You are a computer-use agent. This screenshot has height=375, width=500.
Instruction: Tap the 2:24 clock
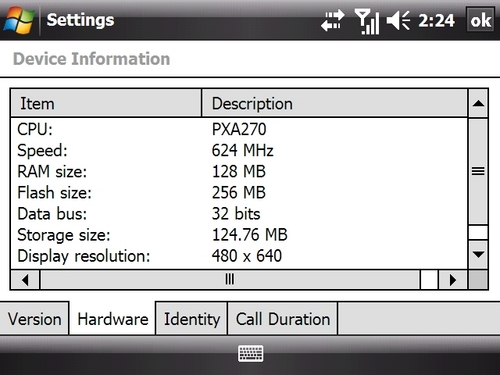(436, 21)
